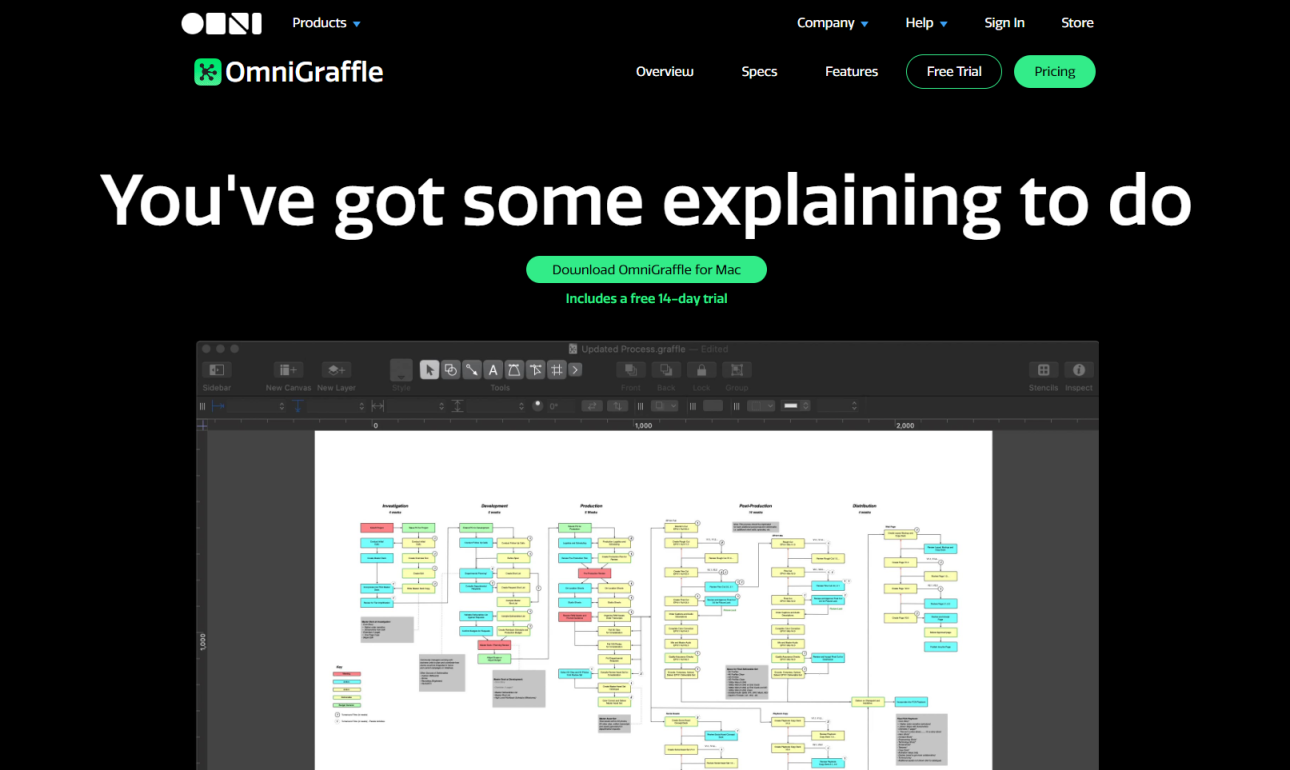Open the Stencils grid icon
The height and width of the screenshot is (770, 1290).
1043,370
